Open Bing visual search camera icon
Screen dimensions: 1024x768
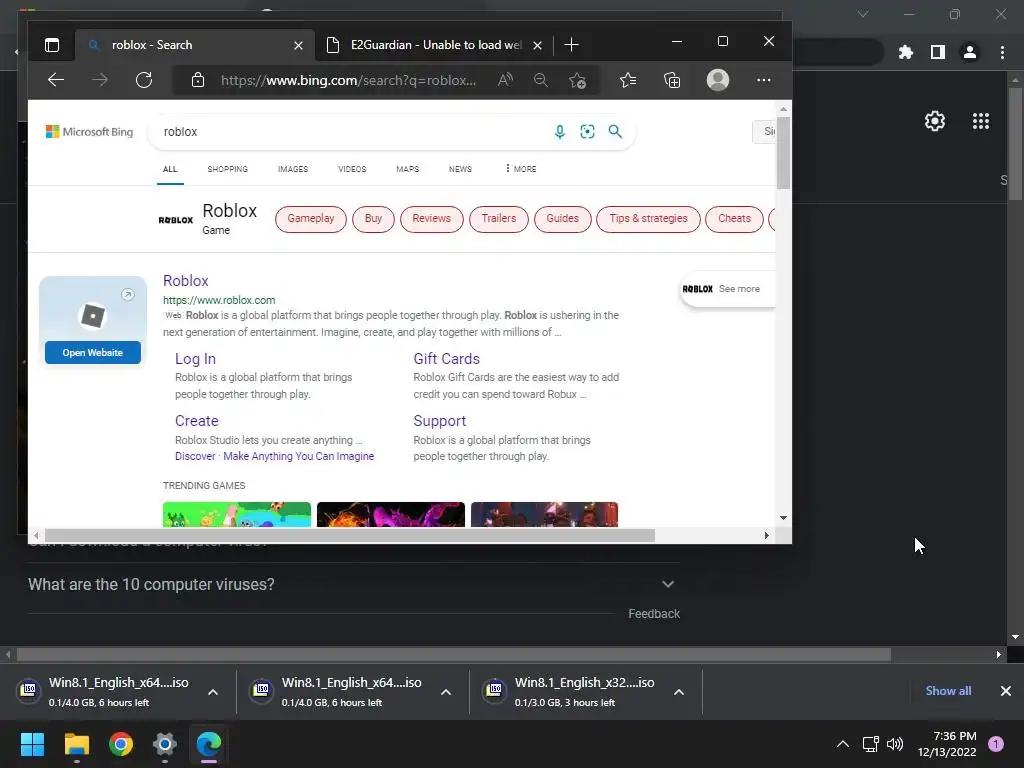tap(587, 132)
